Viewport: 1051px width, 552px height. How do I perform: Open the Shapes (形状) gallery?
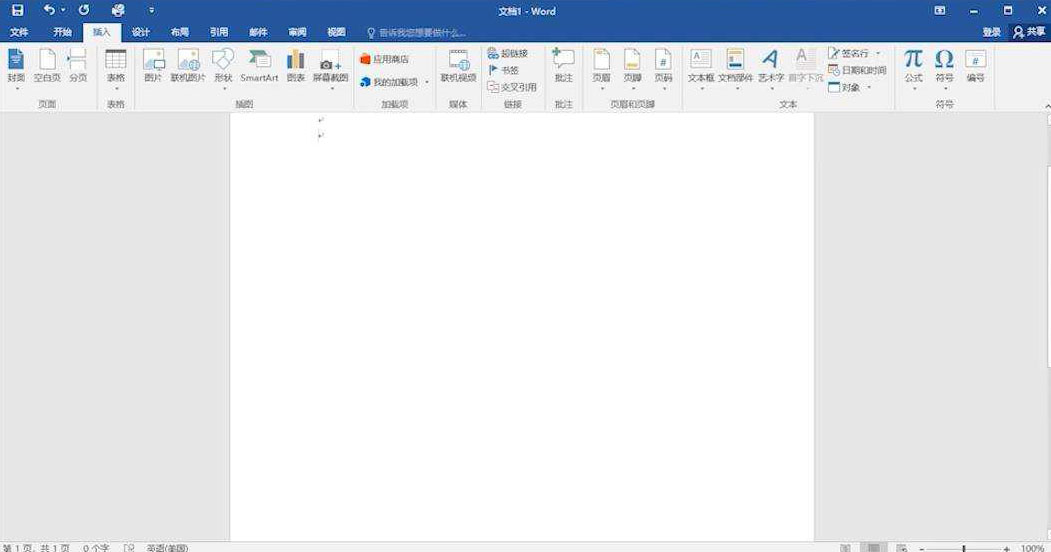(223, 67)
